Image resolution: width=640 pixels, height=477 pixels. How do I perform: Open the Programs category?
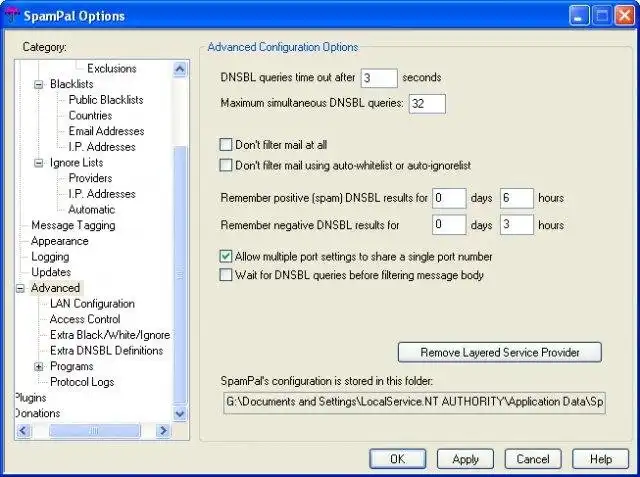tap(71, 366)
